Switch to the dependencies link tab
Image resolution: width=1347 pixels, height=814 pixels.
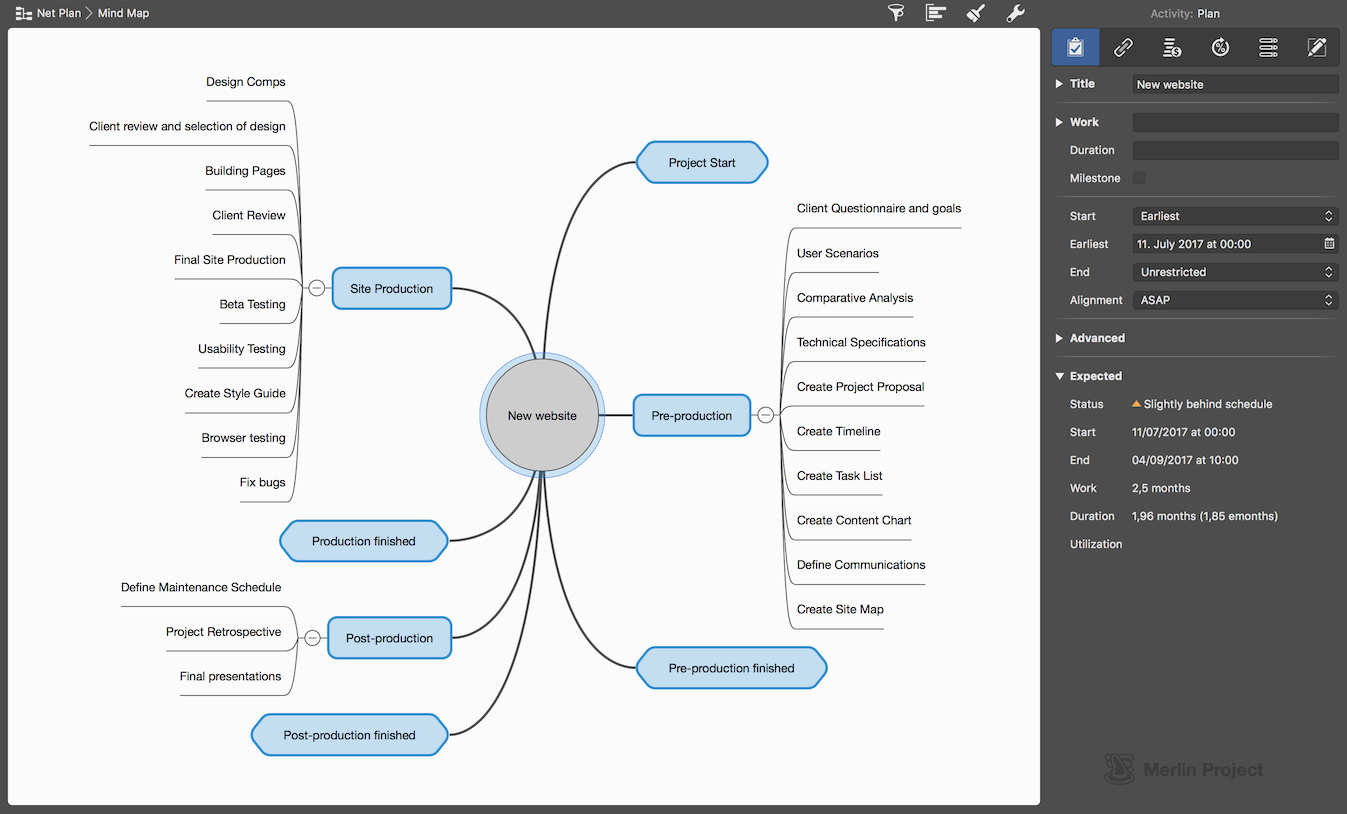1124,47
